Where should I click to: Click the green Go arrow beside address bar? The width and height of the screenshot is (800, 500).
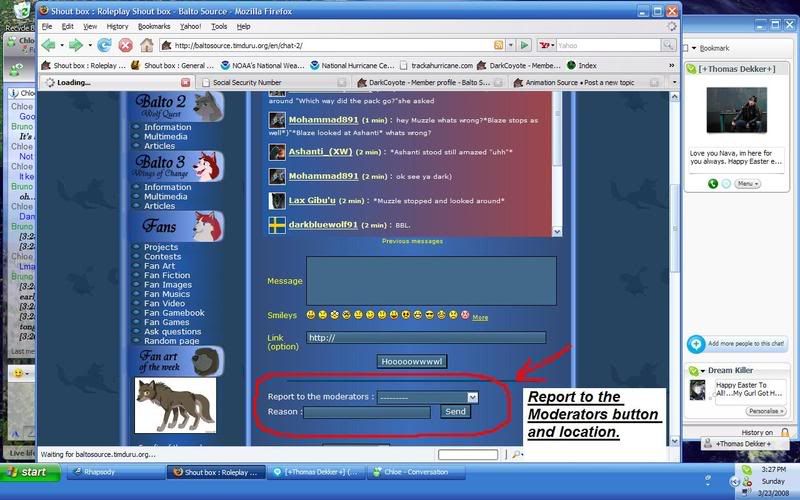(524, 45)
